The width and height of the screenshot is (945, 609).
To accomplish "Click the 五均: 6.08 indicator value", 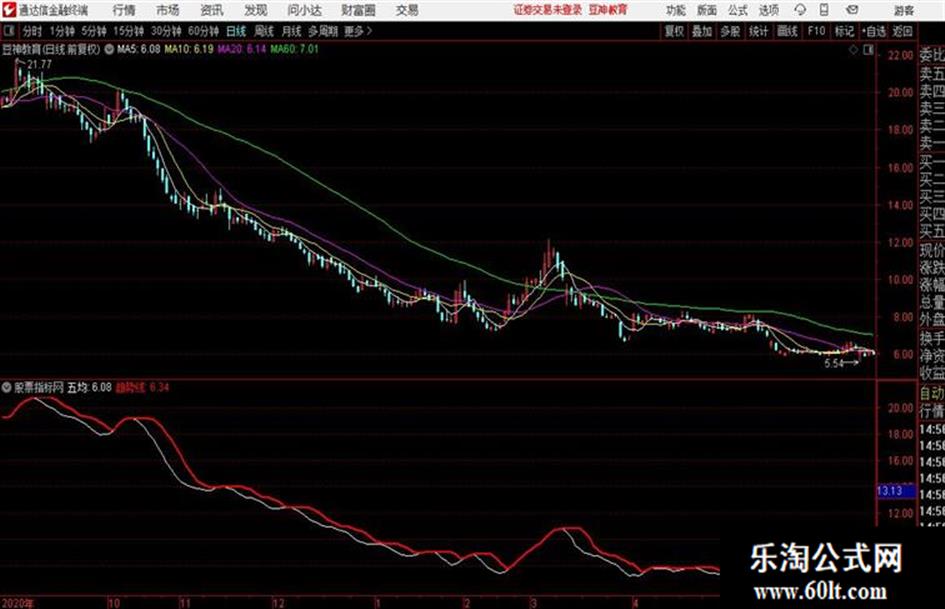I will [89, 387].
